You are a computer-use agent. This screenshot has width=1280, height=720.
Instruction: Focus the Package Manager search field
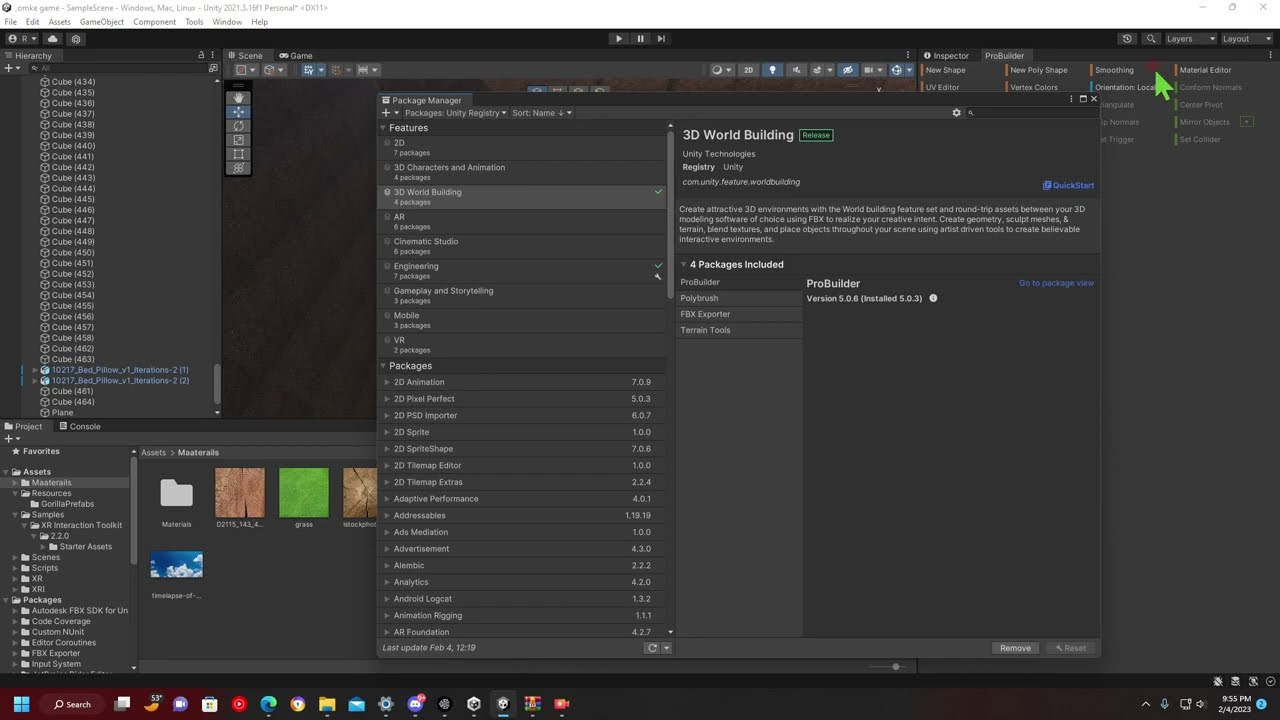[1030, 113]
